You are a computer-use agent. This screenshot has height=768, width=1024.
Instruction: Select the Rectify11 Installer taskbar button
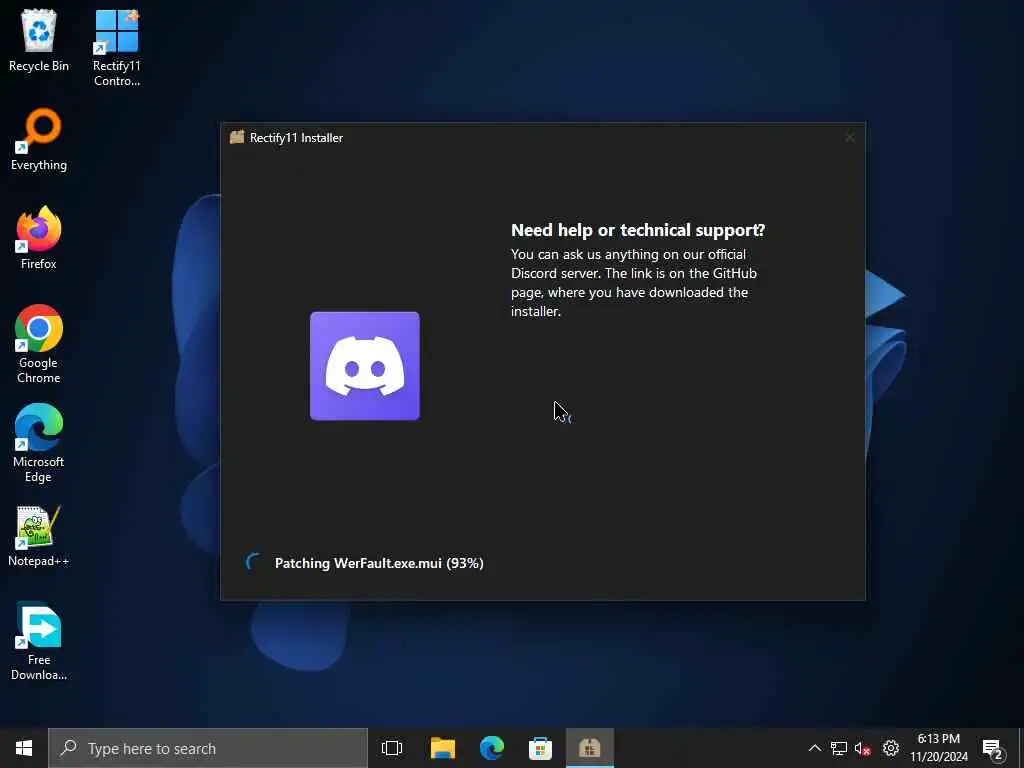pyautogui.click(x=590, y=748)
